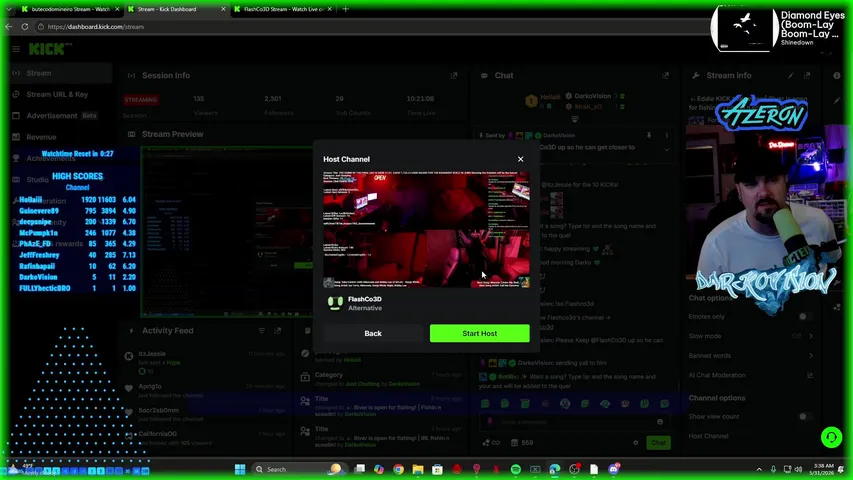This screenshot has height=480, width=853.
Task: Open chat settings gear icon
Action: coord(635,442)
